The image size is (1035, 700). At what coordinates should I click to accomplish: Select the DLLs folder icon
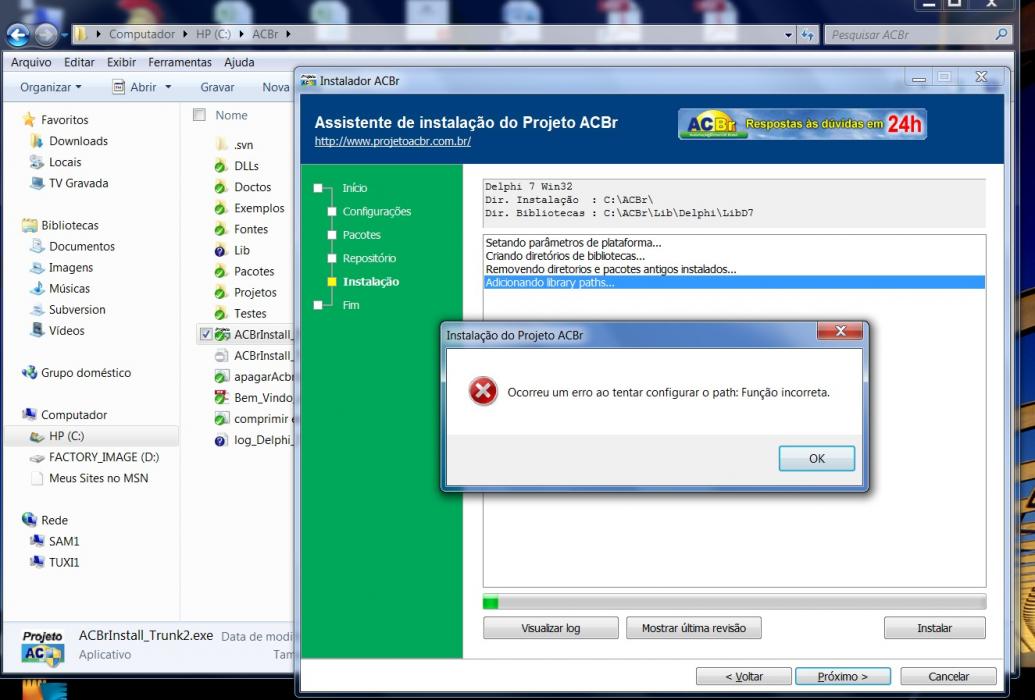pos(221,166)
